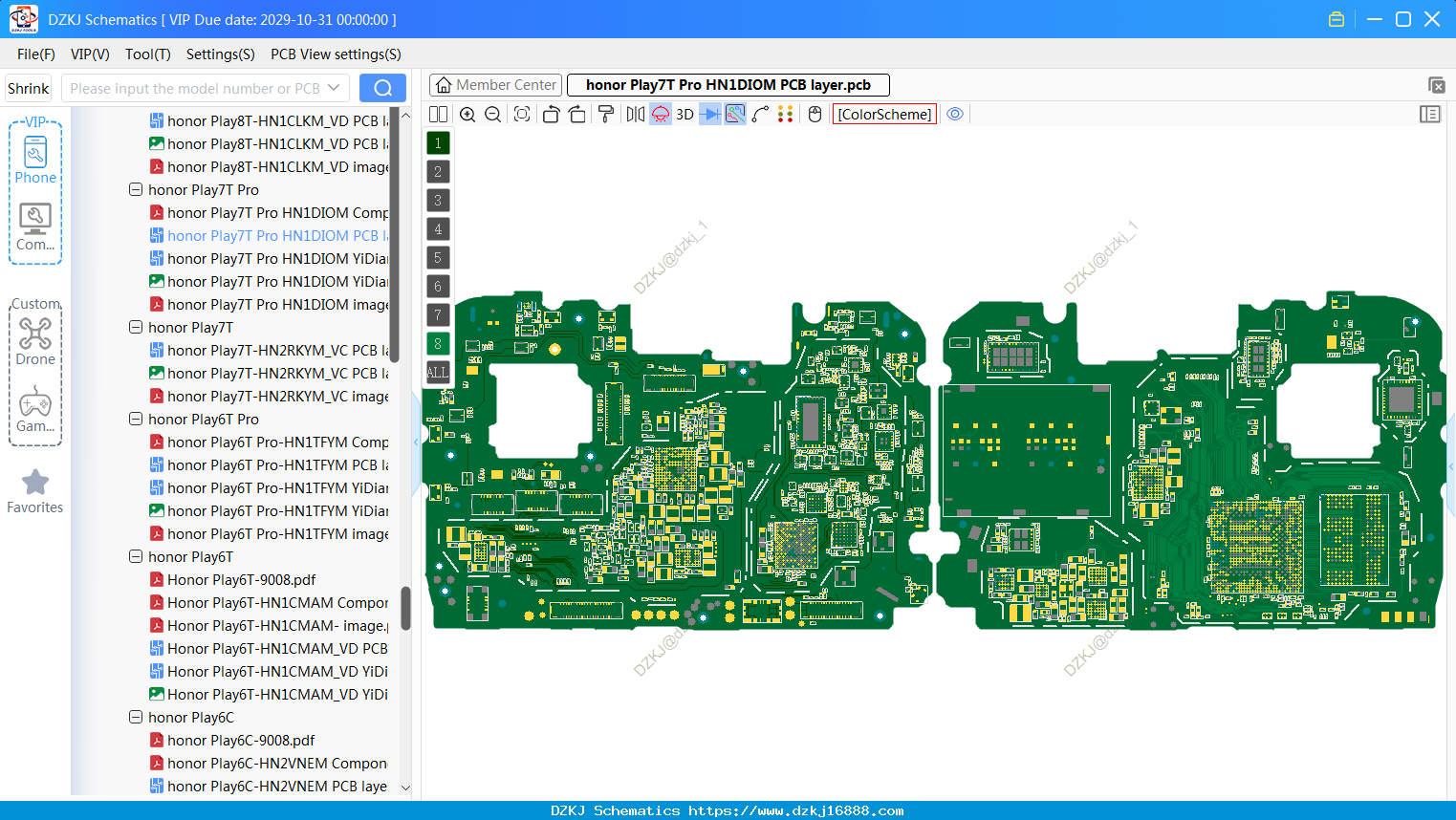Click the DZKJ app logo

click(23, 19)
